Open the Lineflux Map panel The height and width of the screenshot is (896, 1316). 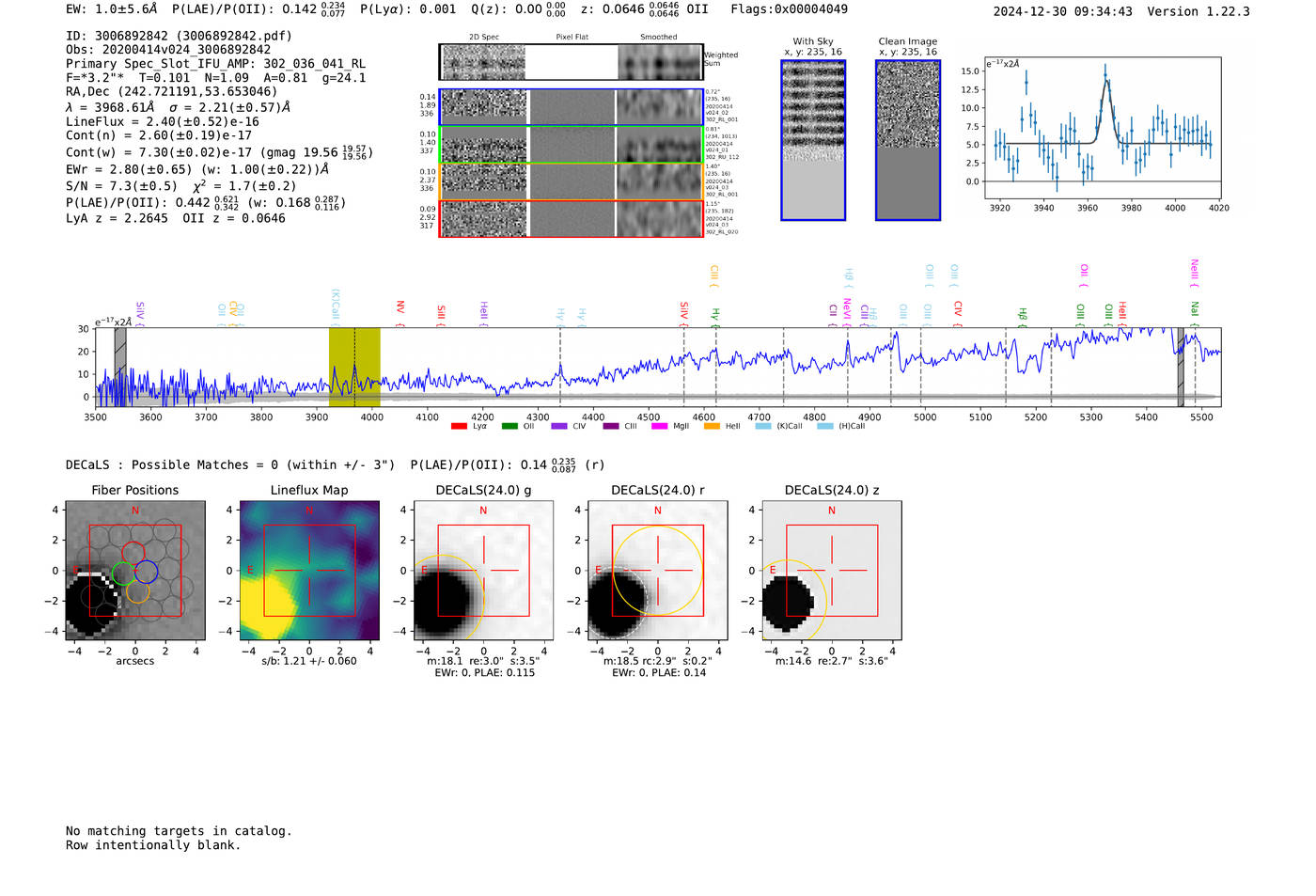(309, 570)
